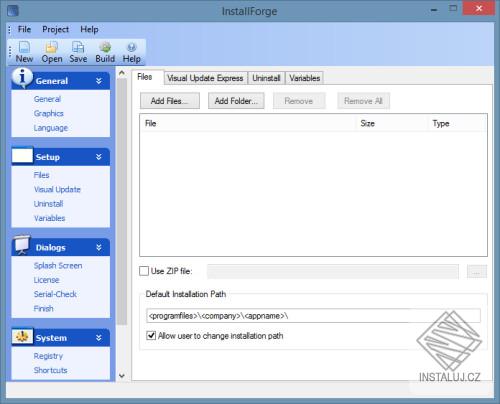Click the Dialogs section presentation icon
Viewport: 500px width, 404px height.
click(x=22, y=244)
